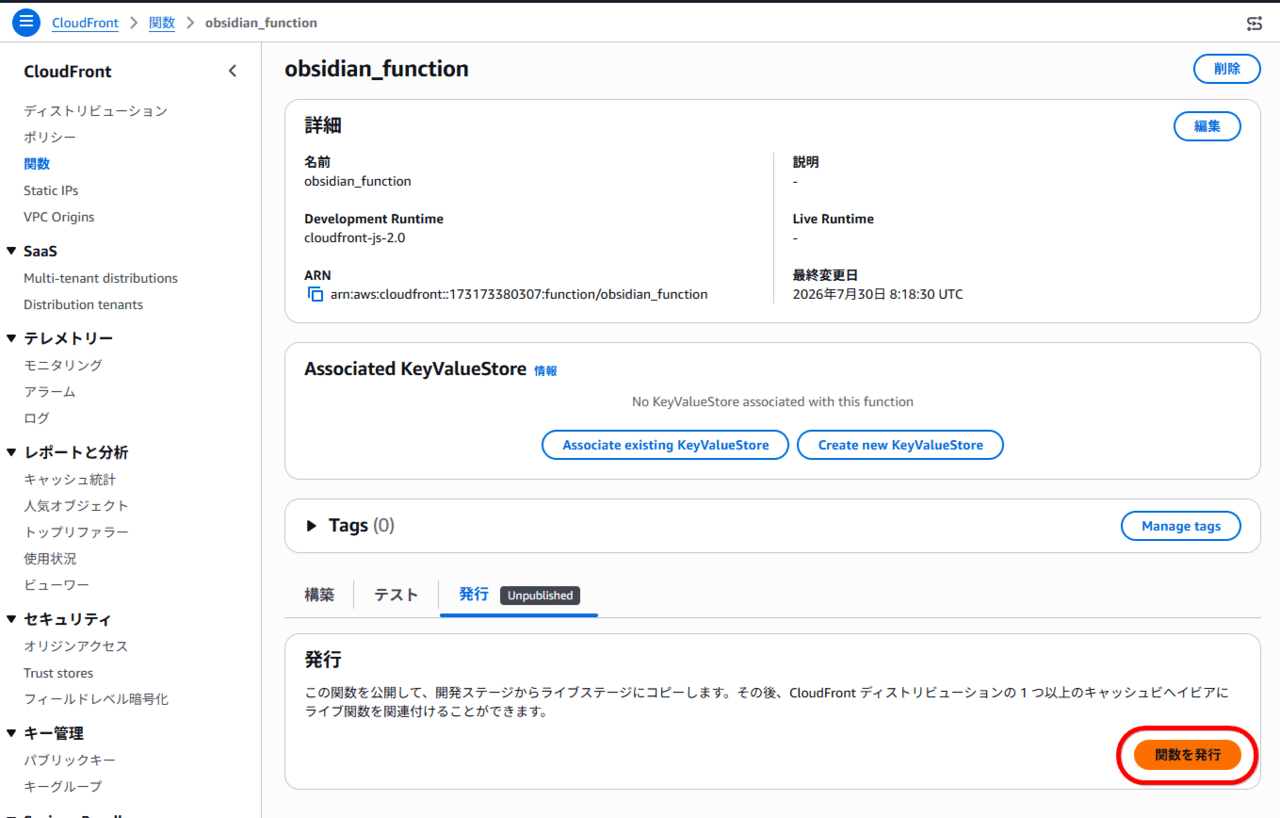Copy the function ARN
The width and height of the screenshot is (1280, 818).
316,294
